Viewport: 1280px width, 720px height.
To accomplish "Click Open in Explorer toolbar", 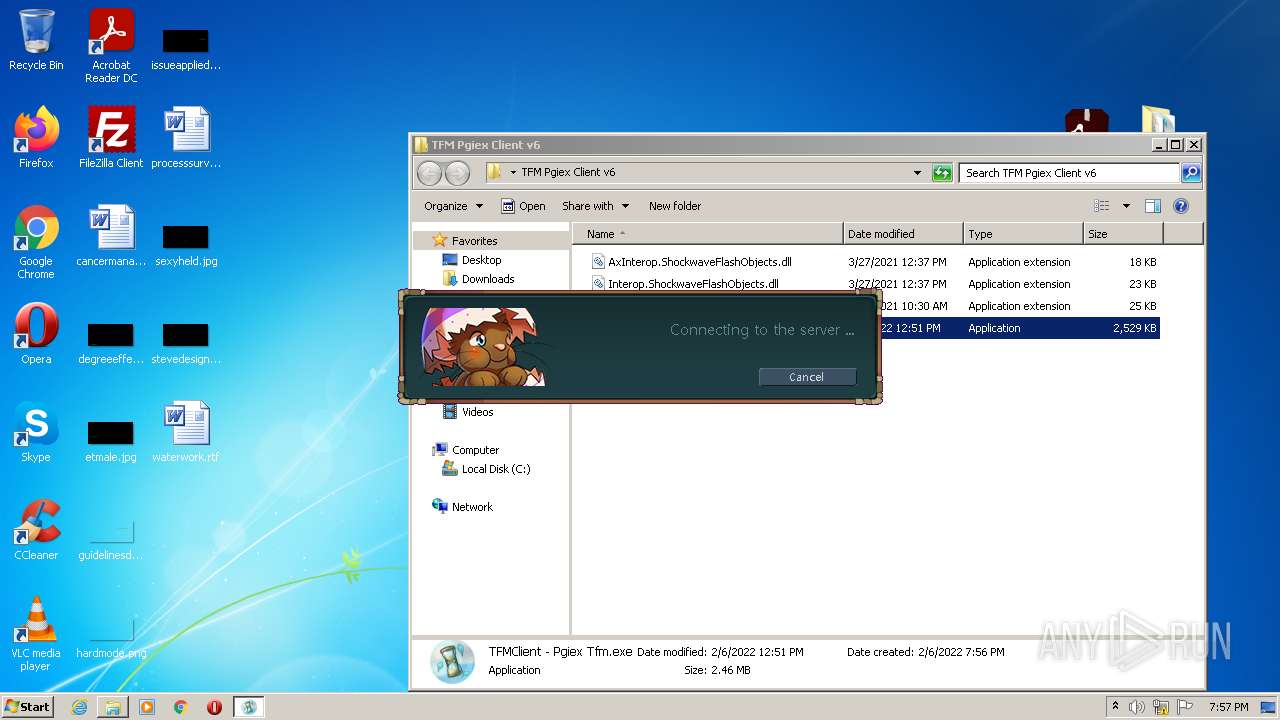I will [523, 206].
